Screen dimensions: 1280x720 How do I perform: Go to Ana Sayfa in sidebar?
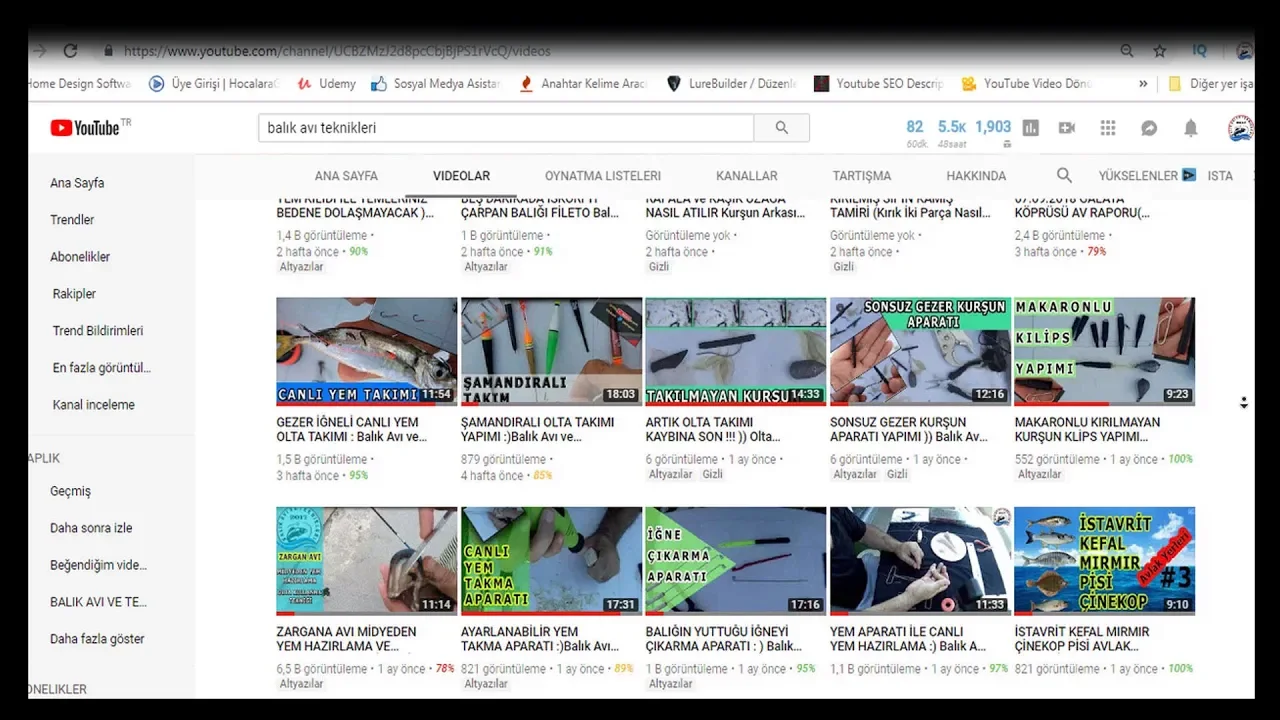[77, 183]
